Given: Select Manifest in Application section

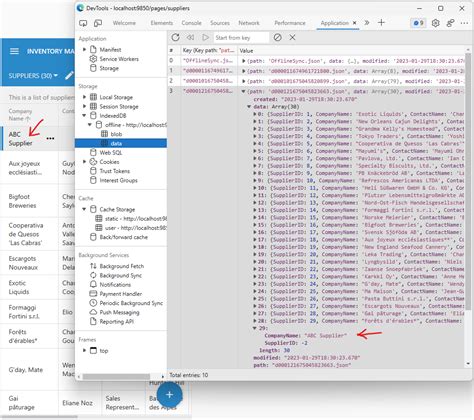Looking at the screenshot, I should (110, 50).
